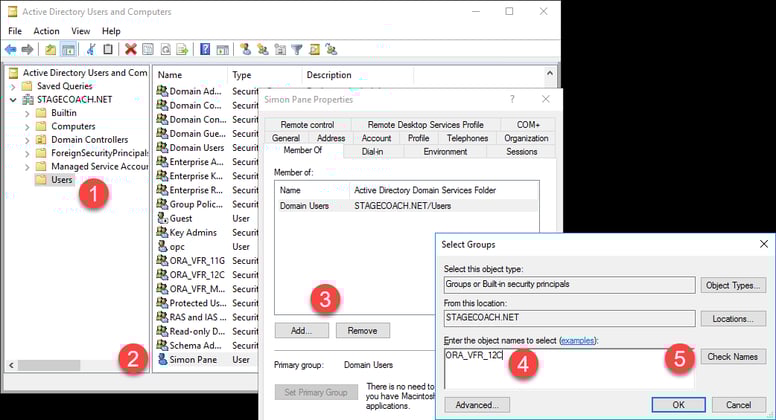This screenshot has width=776, height=420.
Task: Select the Users folder in tree
Action: pyautogui.click(x=61, y=180)
